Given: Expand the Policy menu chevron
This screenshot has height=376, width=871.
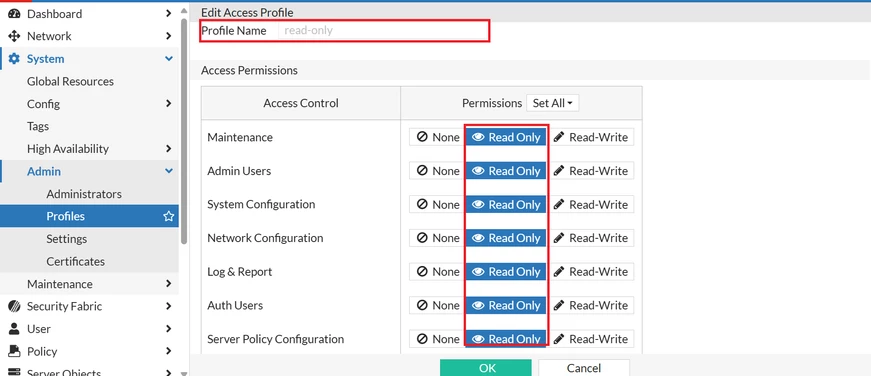Looking at the screenshot, I should point(169,351).
